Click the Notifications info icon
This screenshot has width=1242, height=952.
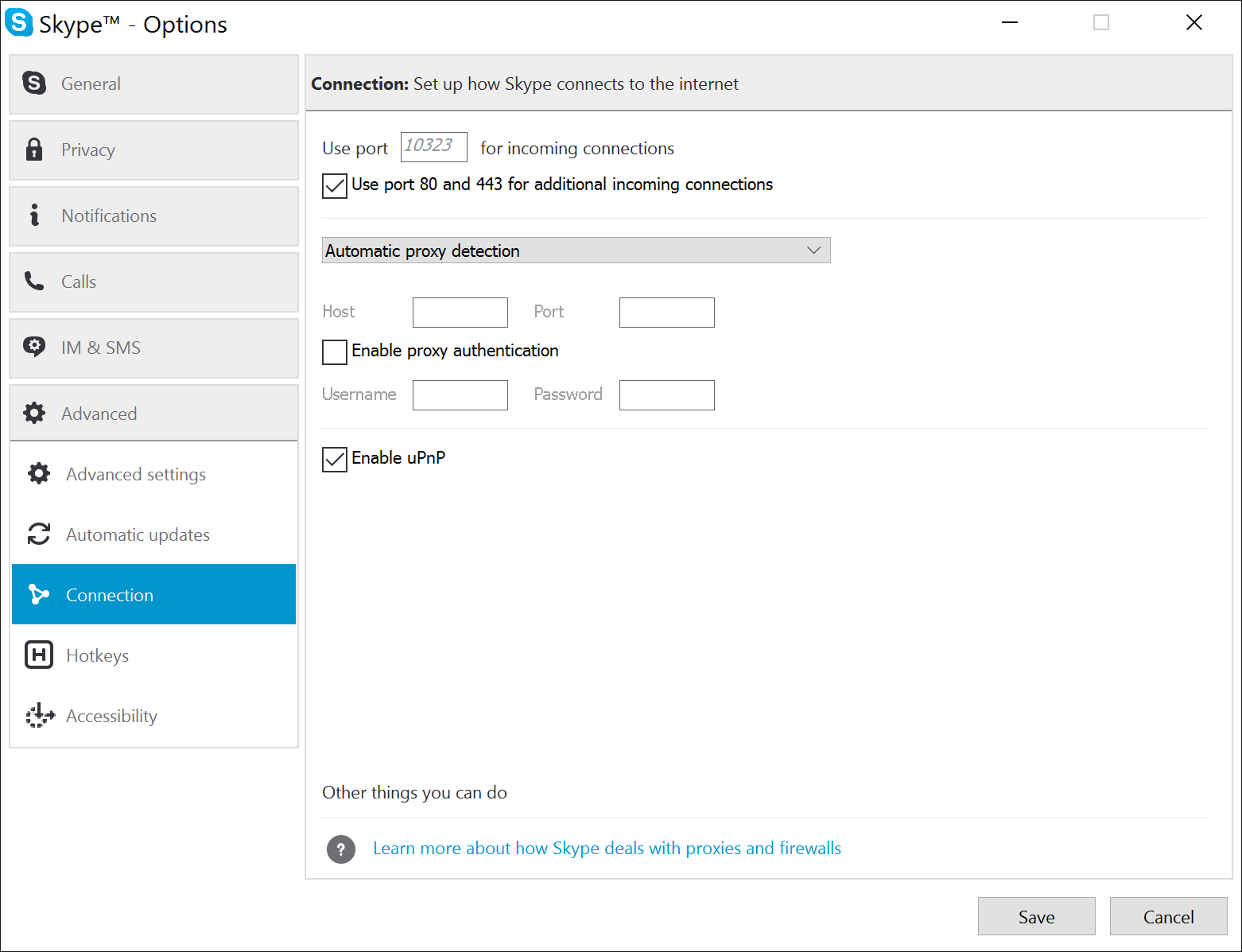tap(34, 215)
